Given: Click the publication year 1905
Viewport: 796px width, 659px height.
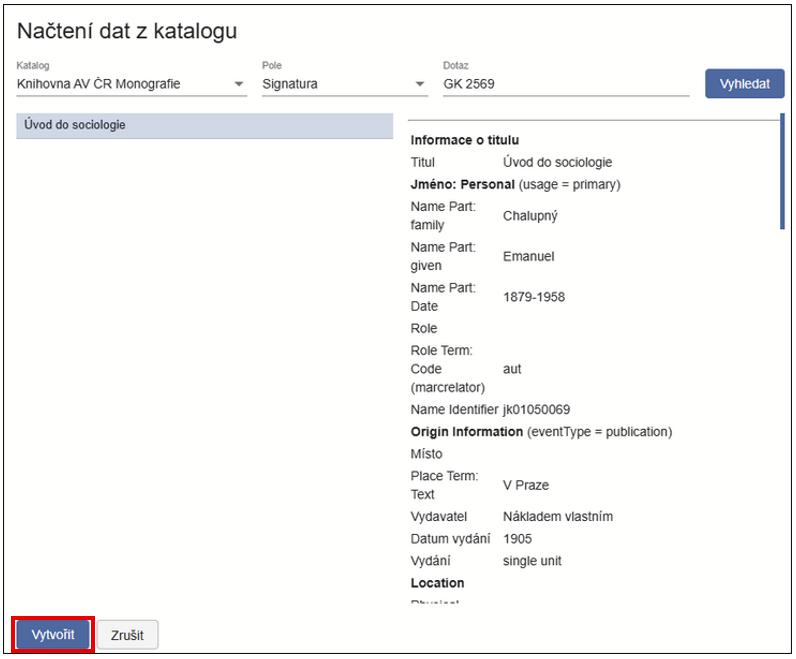Looking at the screenshot, I should 517,539.
